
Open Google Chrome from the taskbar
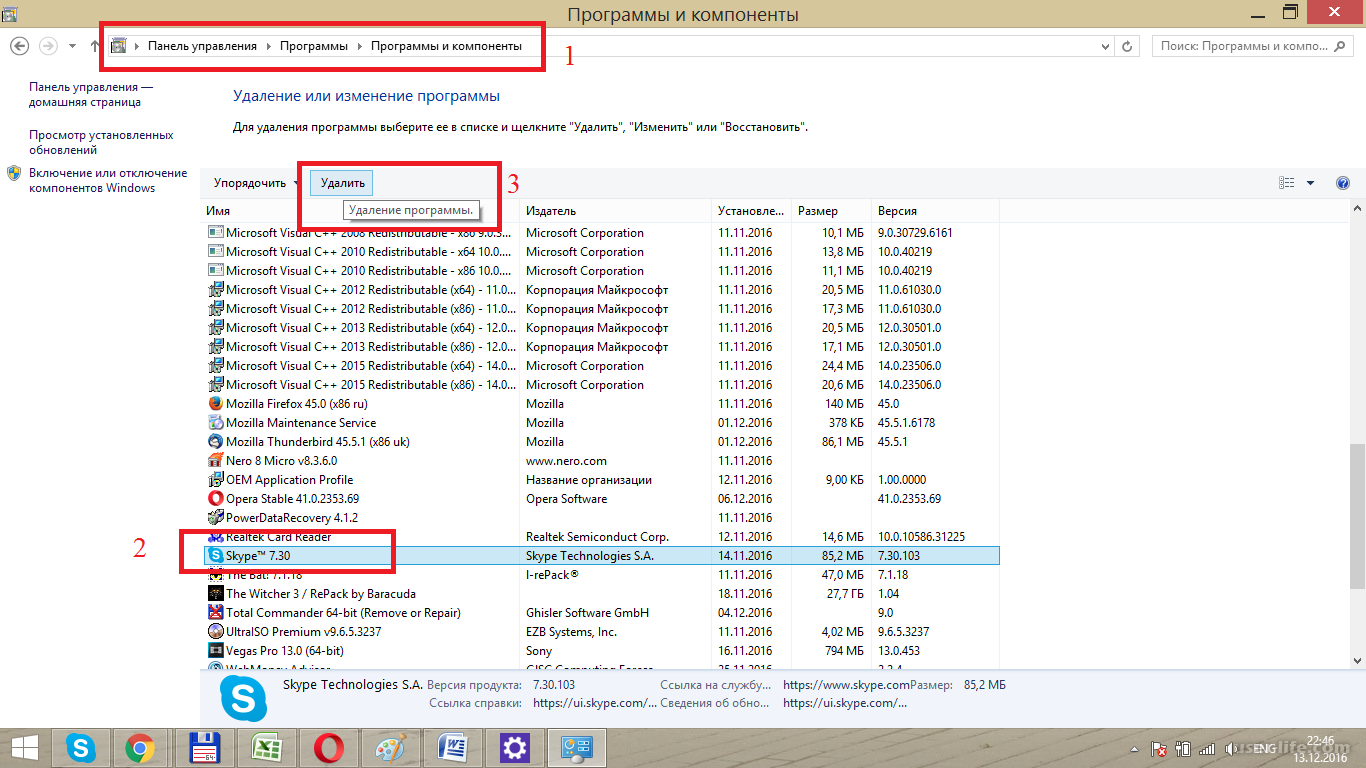coord(140,748)
